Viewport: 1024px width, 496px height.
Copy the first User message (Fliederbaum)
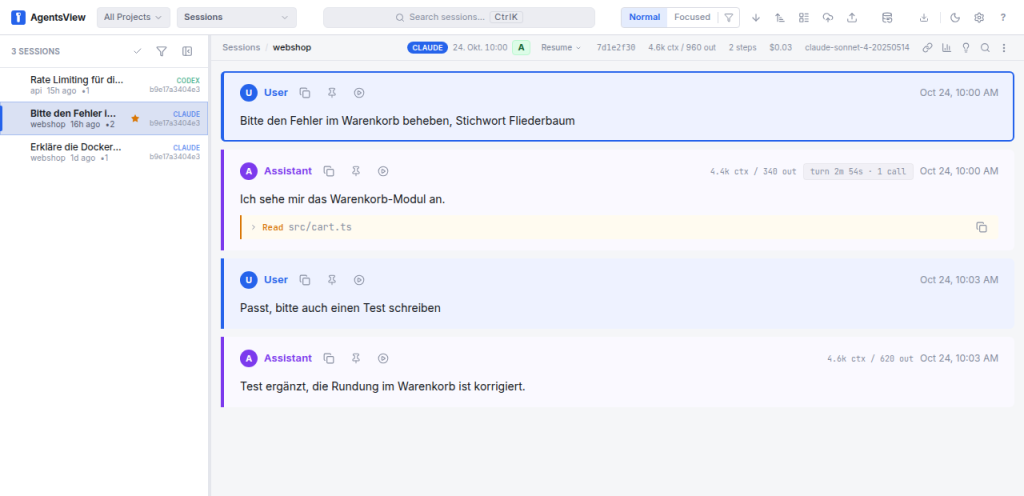pyautogui.click(x=305, y=93)
